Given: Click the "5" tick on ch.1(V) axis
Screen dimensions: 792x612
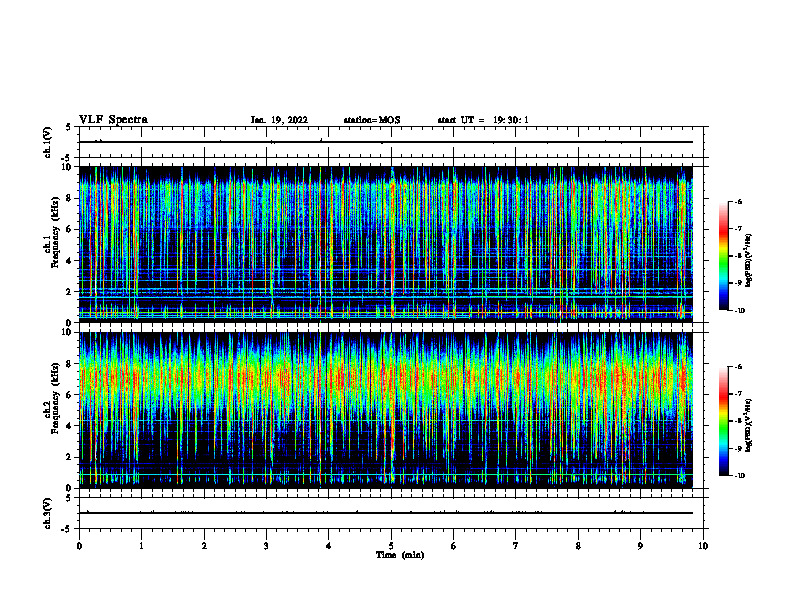Looking at the screenshot, I should click(69, 128).
